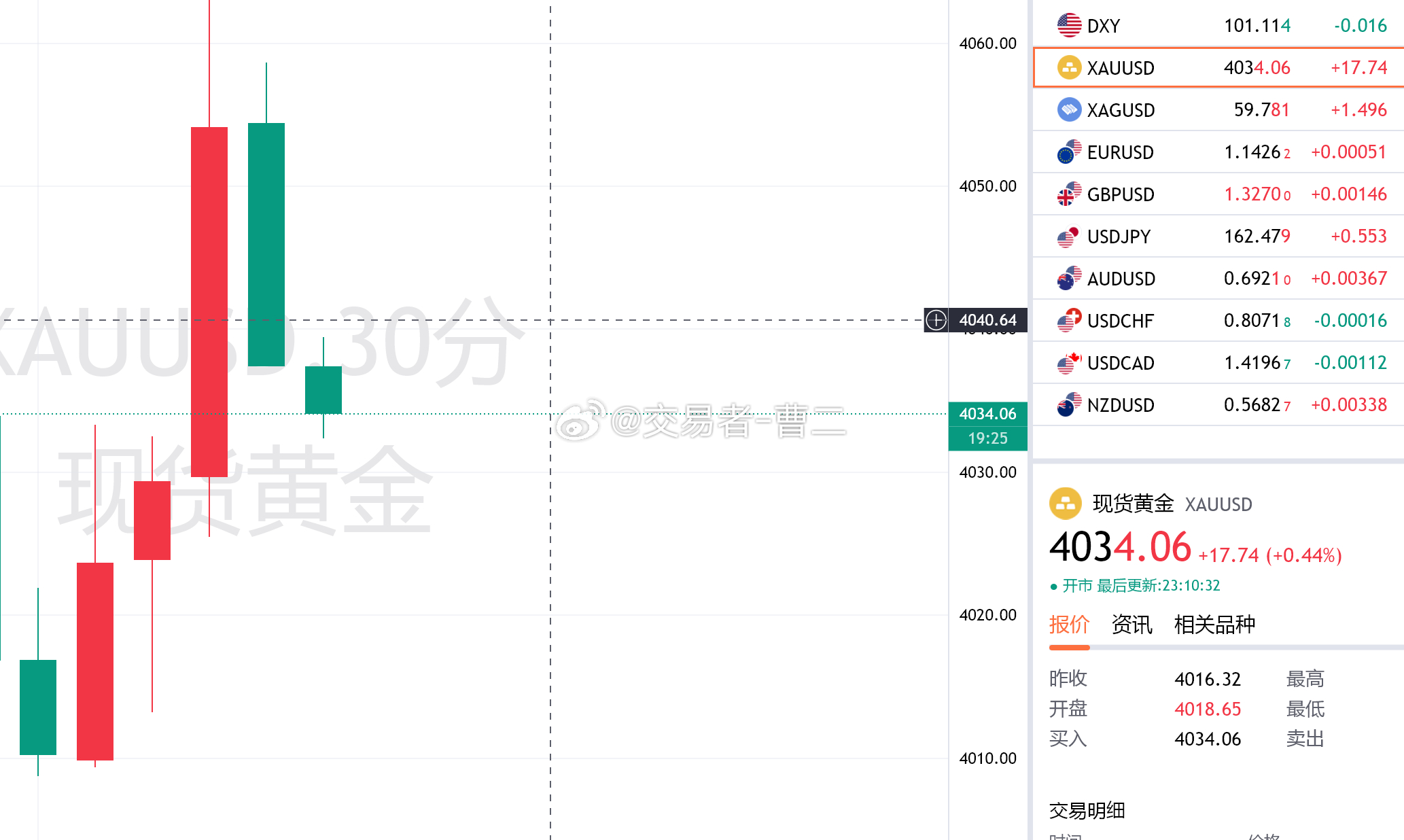1404x840 pixels.
Task: Click the +17.74 (+0.44%) change text
Action: (1269, 555)
